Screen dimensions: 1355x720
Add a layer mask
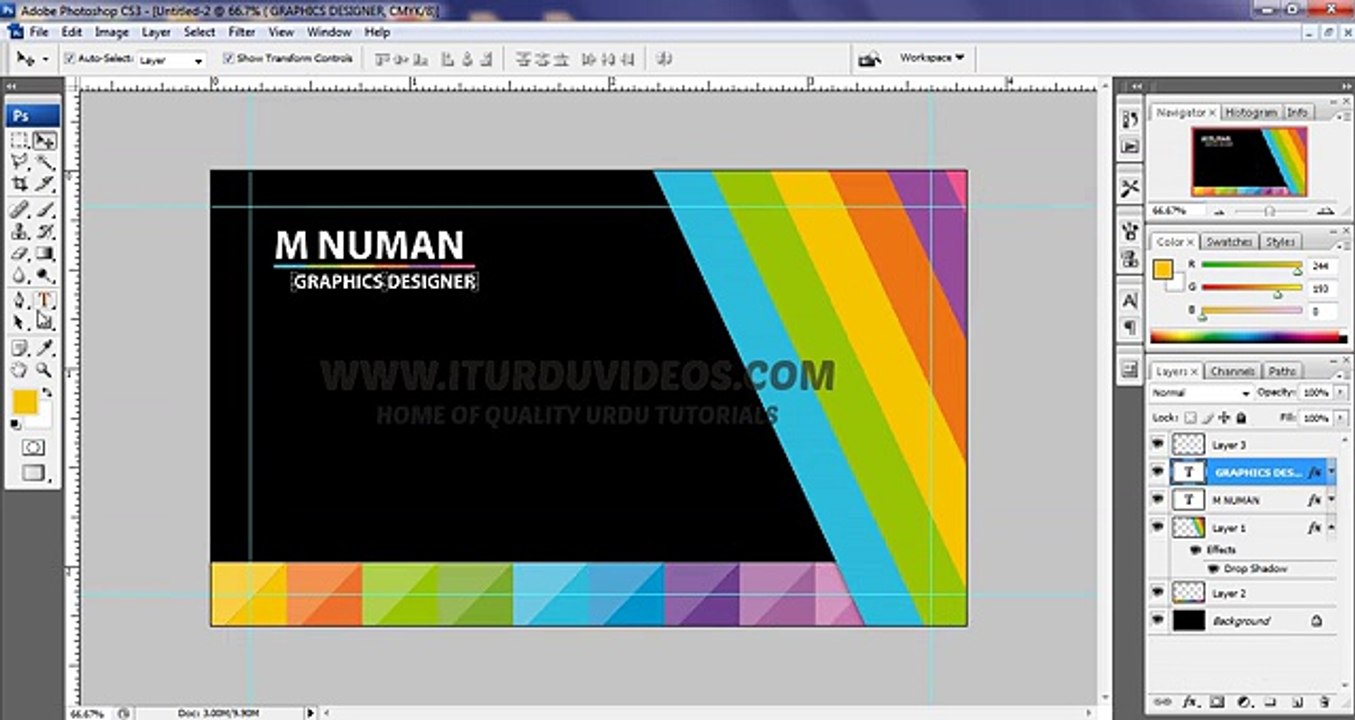(1217, 702)
